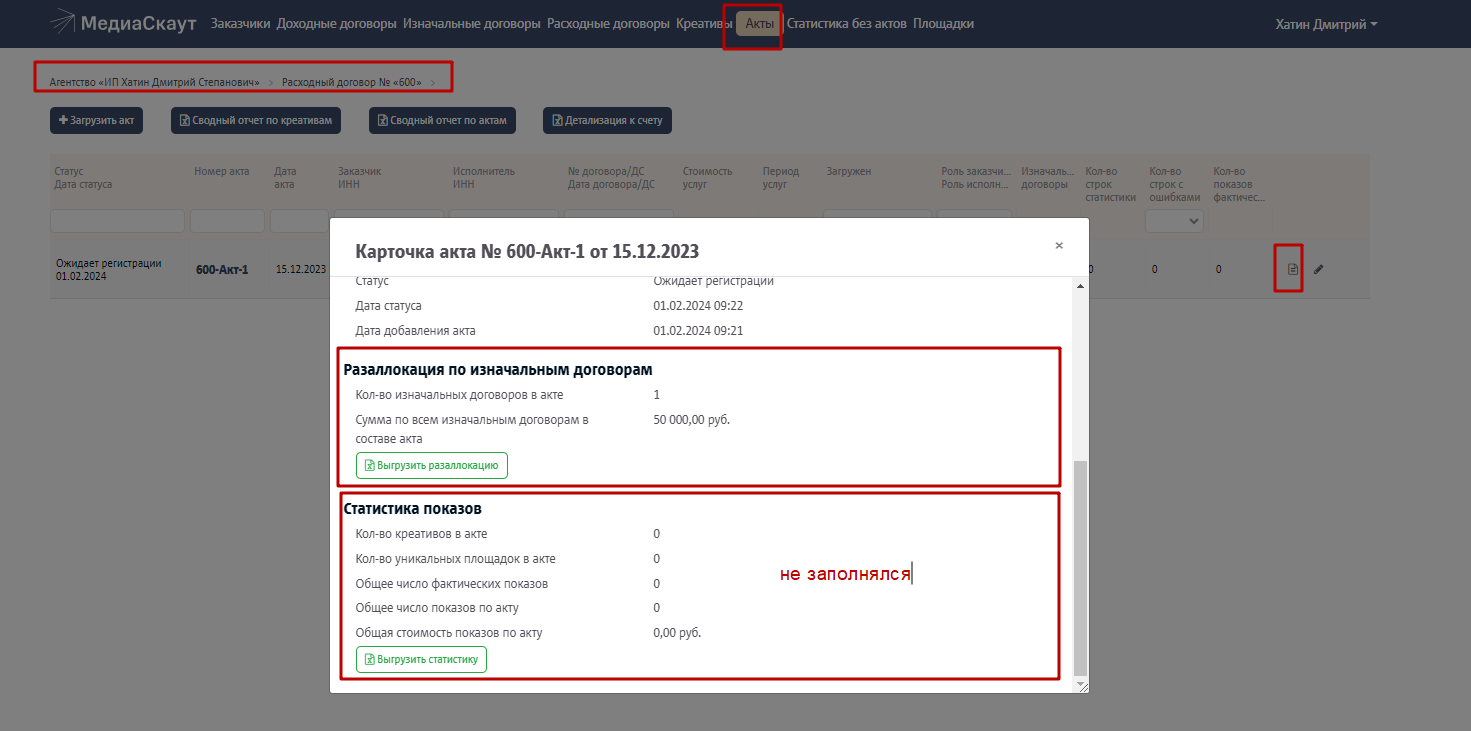1471x731 pixels.
Task: Click the act card scrollbar down arrow
Action: click(1080, 684)
